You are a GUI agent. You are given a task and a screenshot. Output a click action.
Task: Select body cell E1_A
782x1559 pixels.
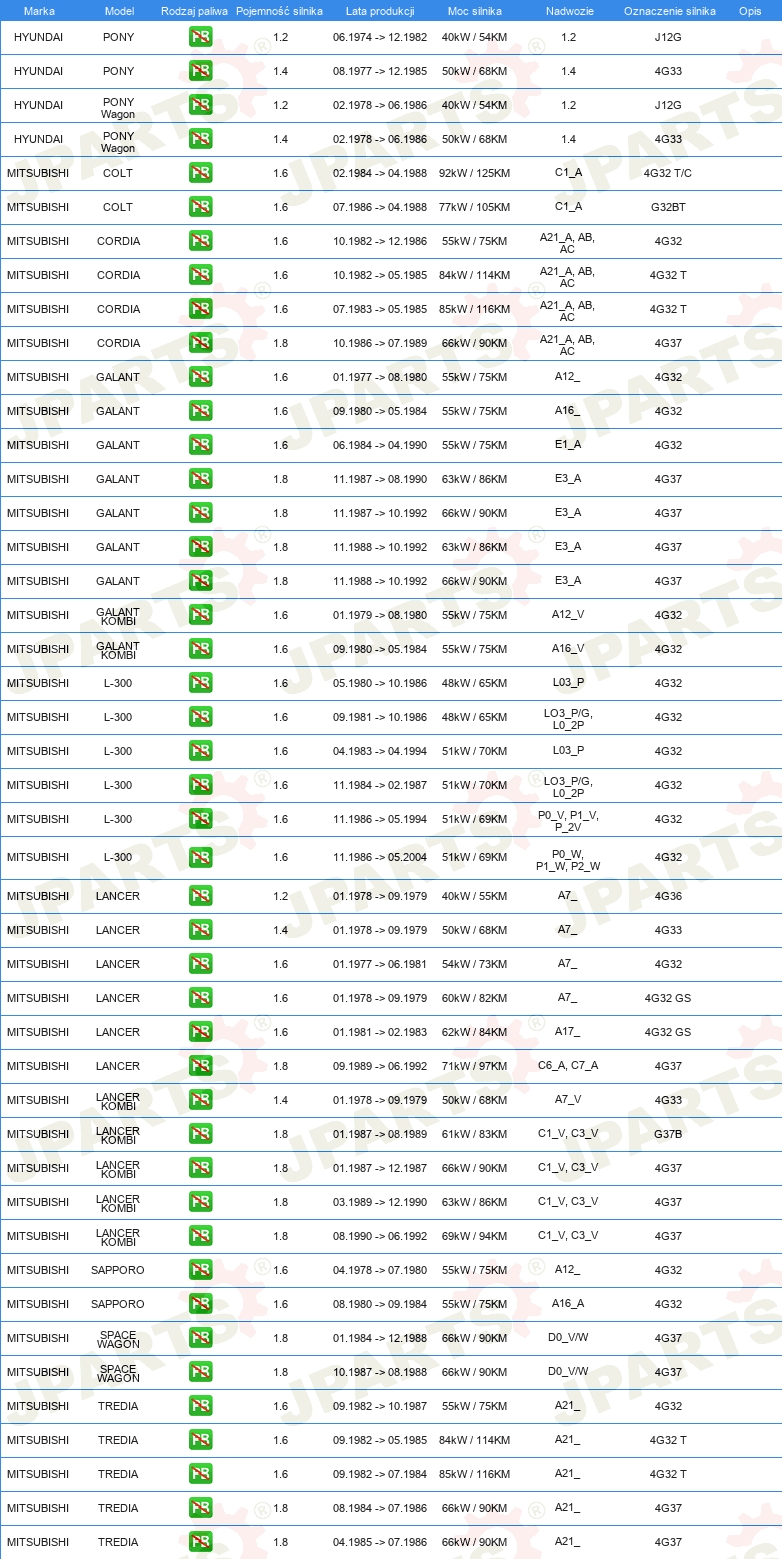(568, 445)
